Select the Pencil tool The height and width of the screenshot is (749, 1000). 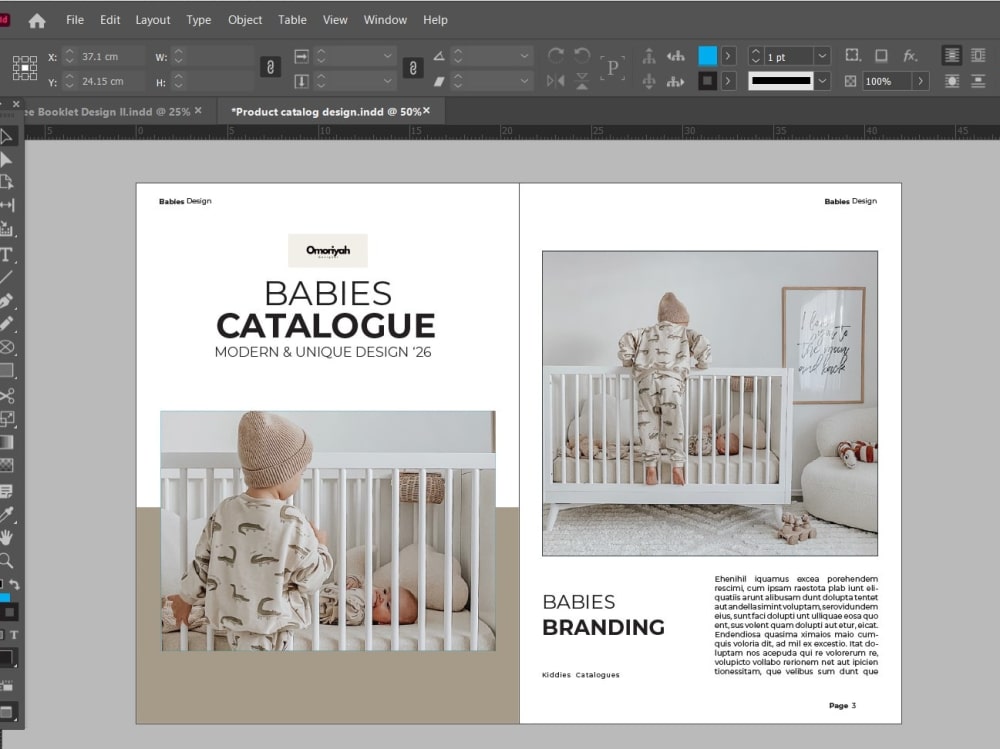coord(6,323)
